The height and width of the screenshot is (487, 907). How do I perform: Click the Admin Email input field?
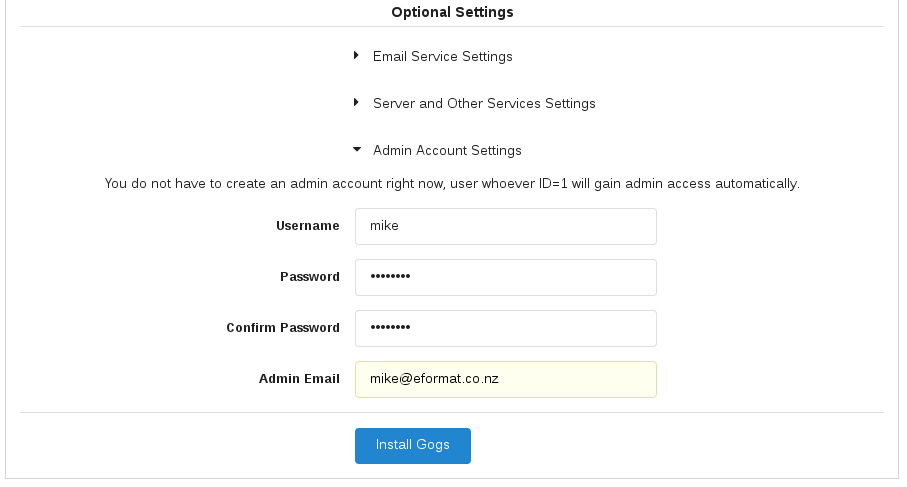coord(505,379)
